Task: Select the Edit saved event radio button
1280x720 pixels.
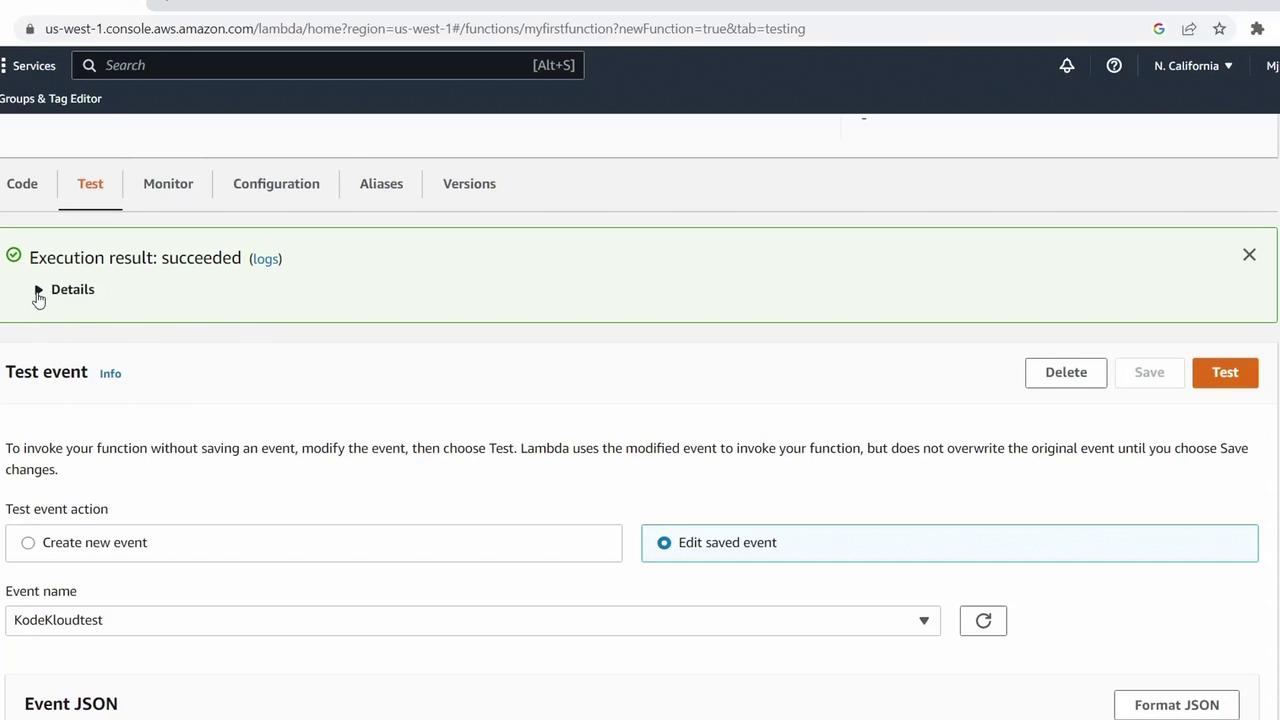Action: pyautogui.click(x=664, y=543)
